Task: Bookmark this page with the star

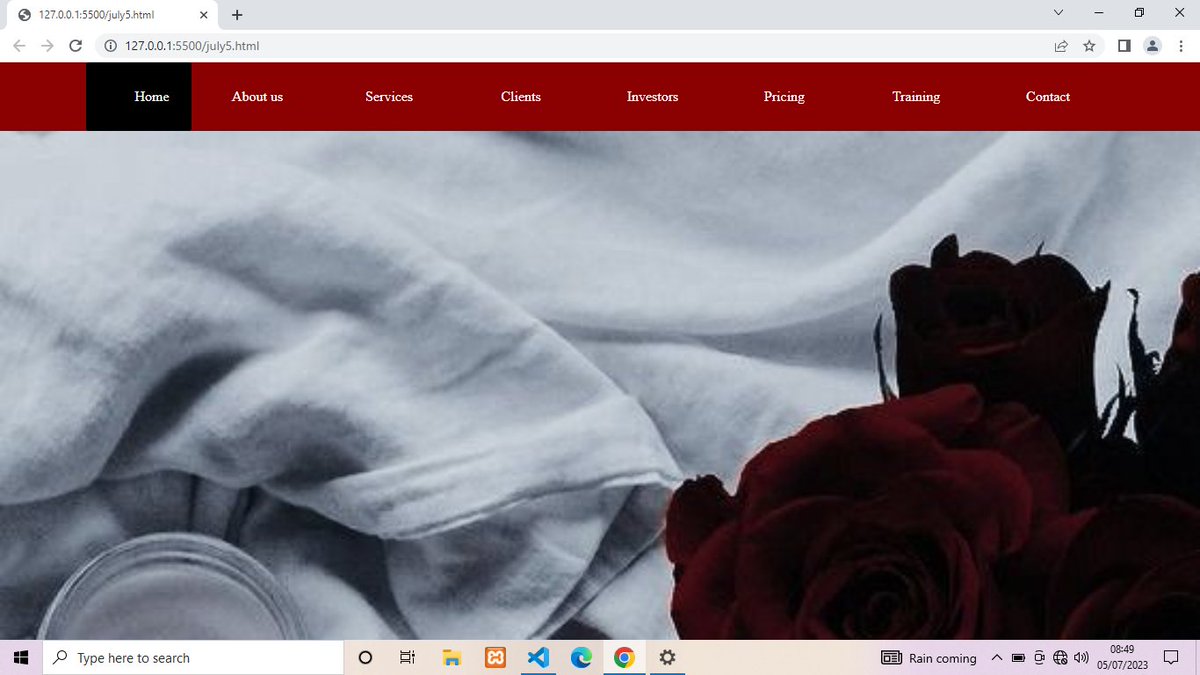Action: click(x=1089, y=46)
